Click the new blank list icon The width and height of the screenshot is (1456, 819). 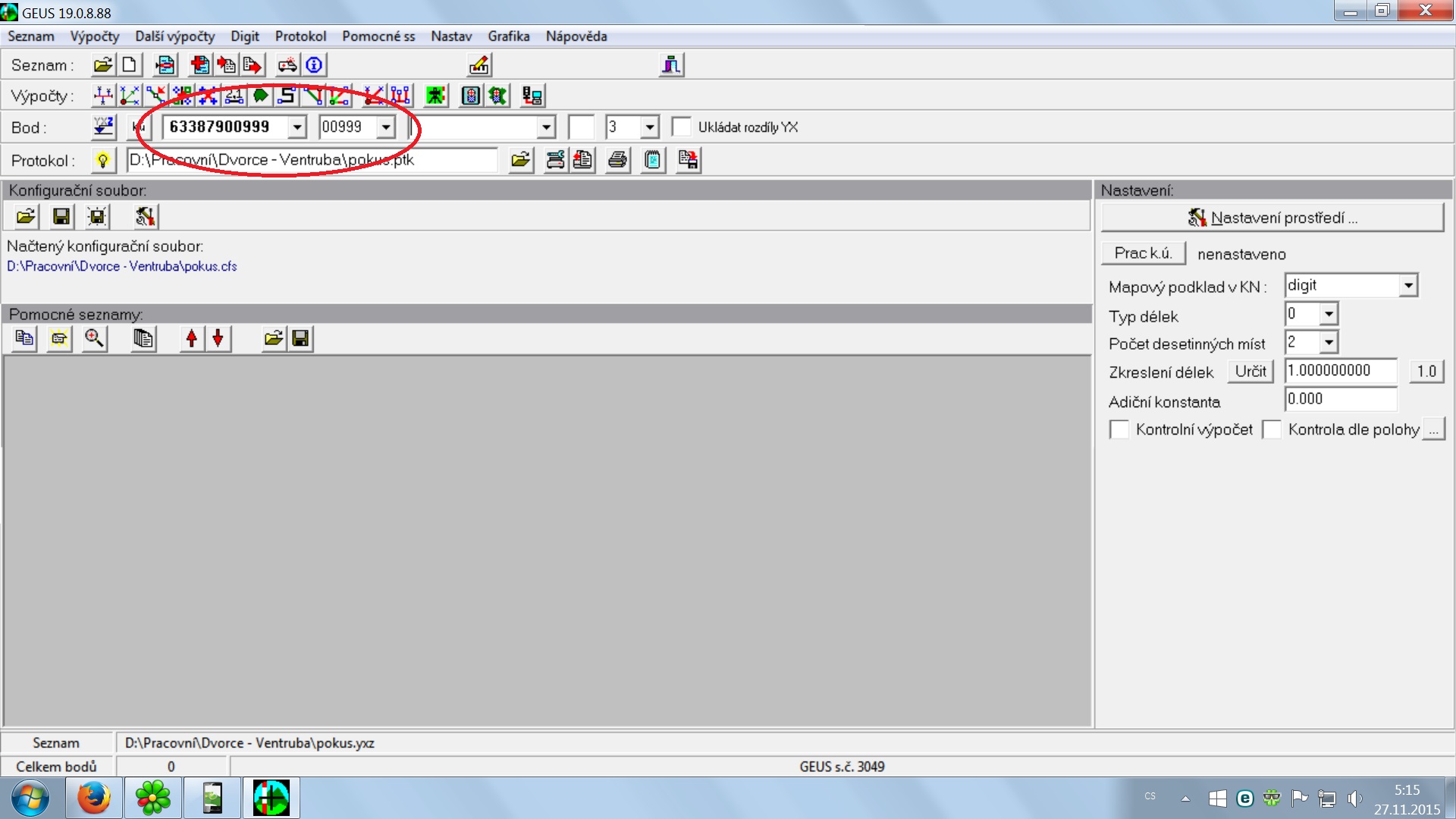(130, 65)
